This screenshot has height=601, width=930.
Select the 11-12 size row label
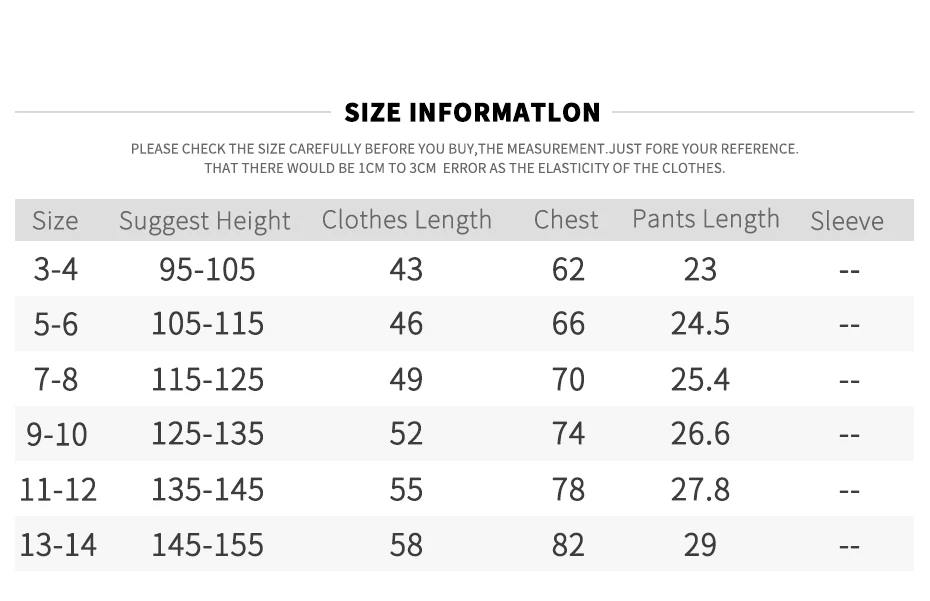[x=58, y=489]
